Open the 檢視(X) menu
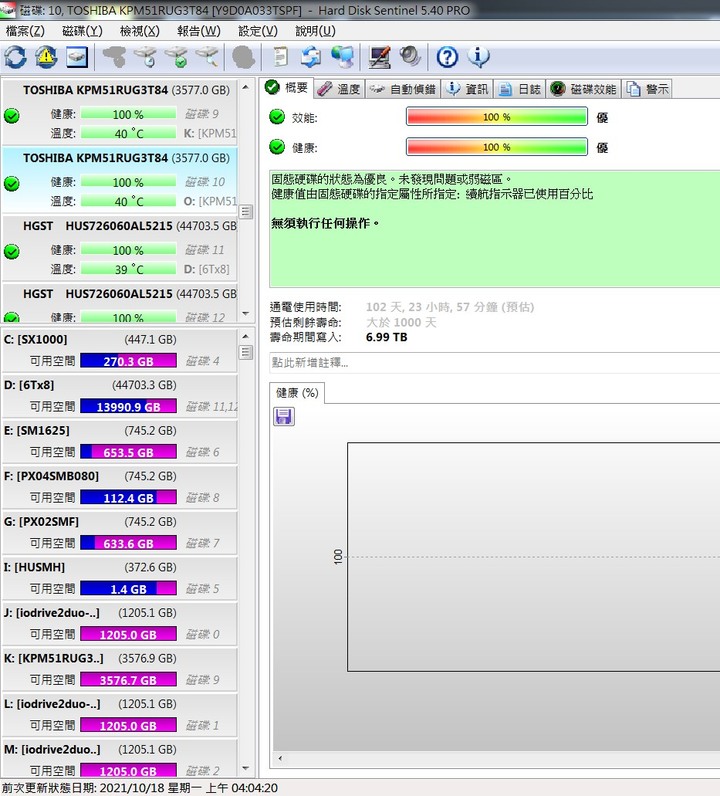 (140, 31)
